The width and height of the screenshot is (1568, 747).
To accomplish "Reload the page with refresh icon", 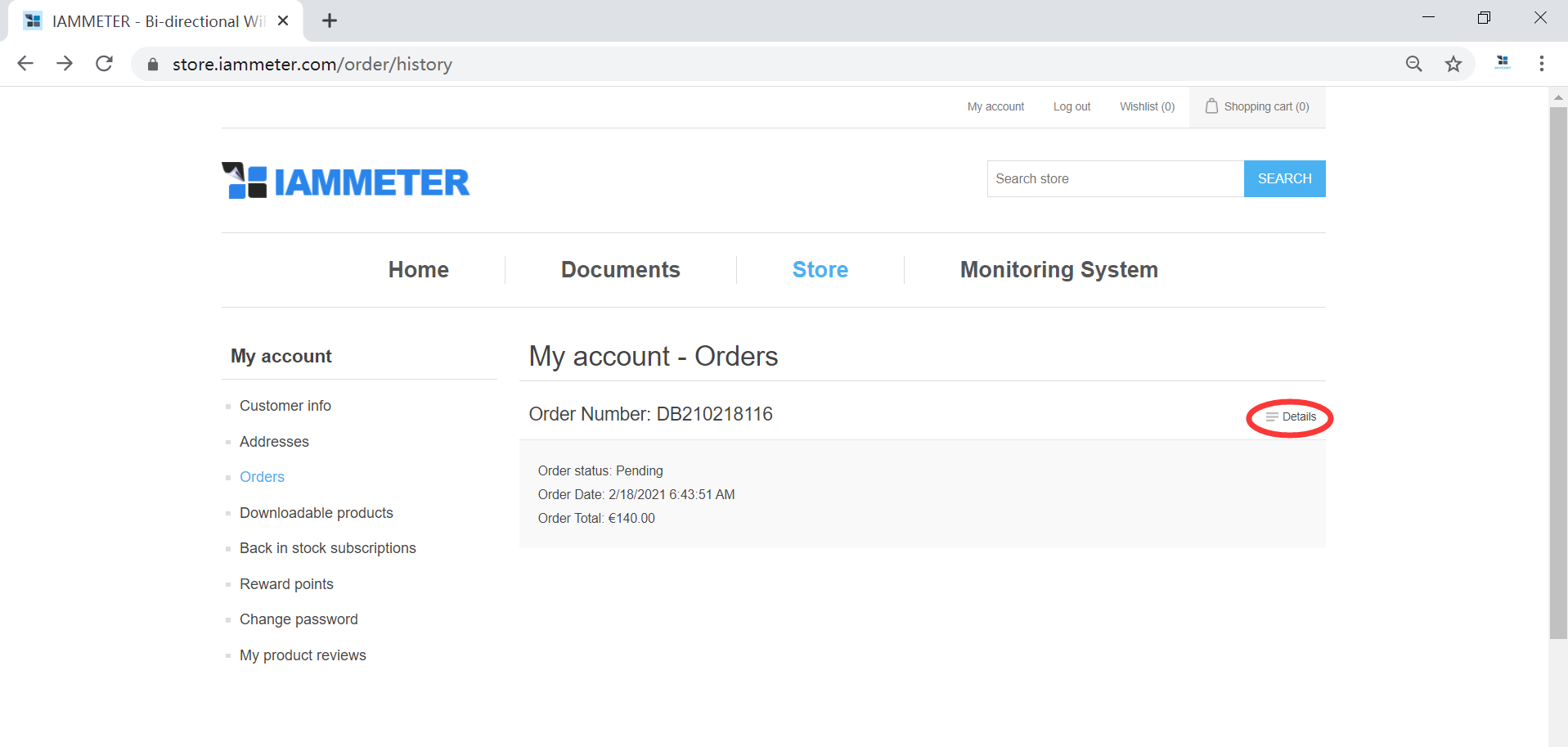I will pos(104,64).
